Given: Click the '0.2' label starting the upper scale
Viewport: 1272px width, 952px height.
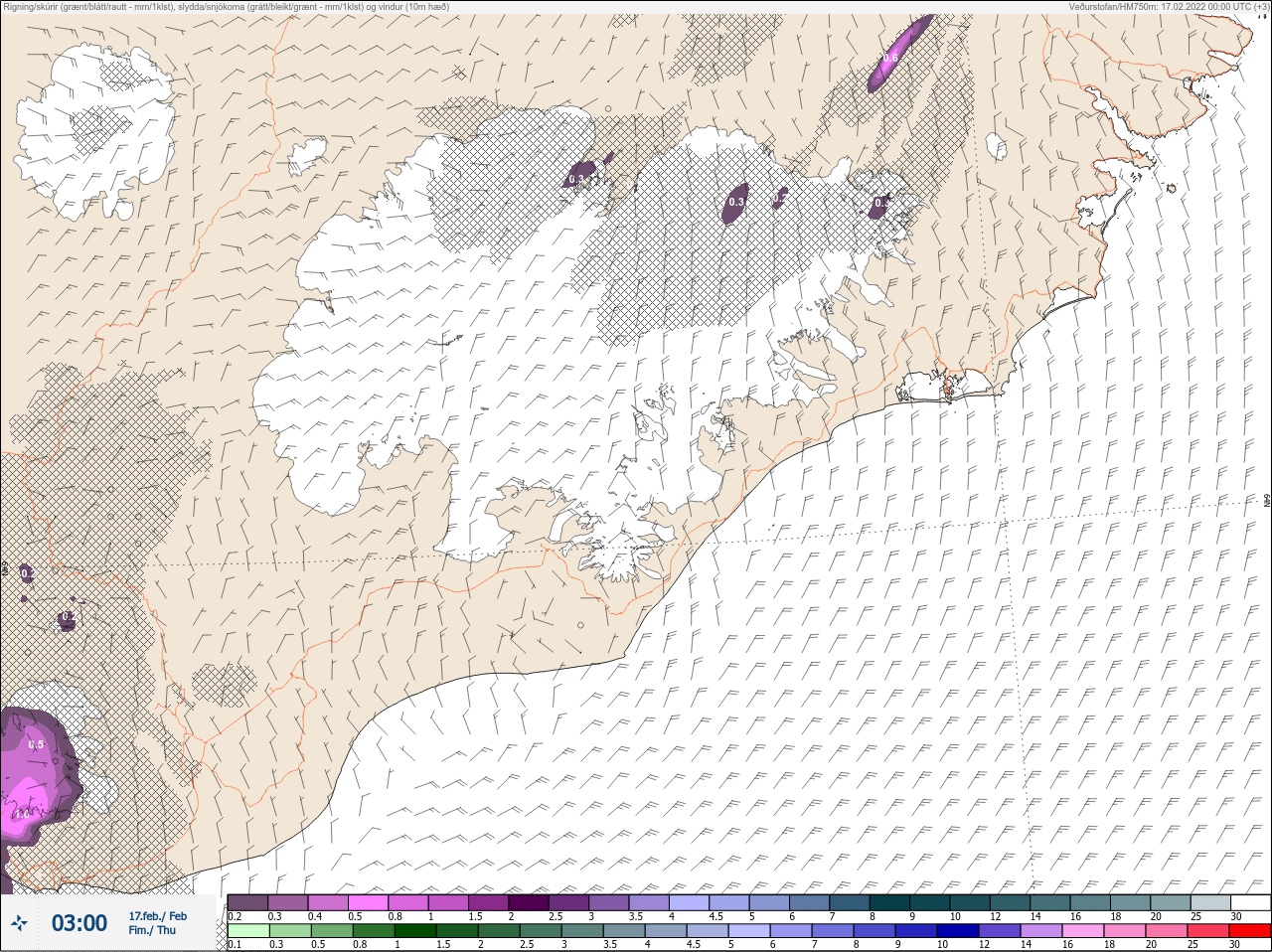Looking at the screenshot, I should click(236, 916).
